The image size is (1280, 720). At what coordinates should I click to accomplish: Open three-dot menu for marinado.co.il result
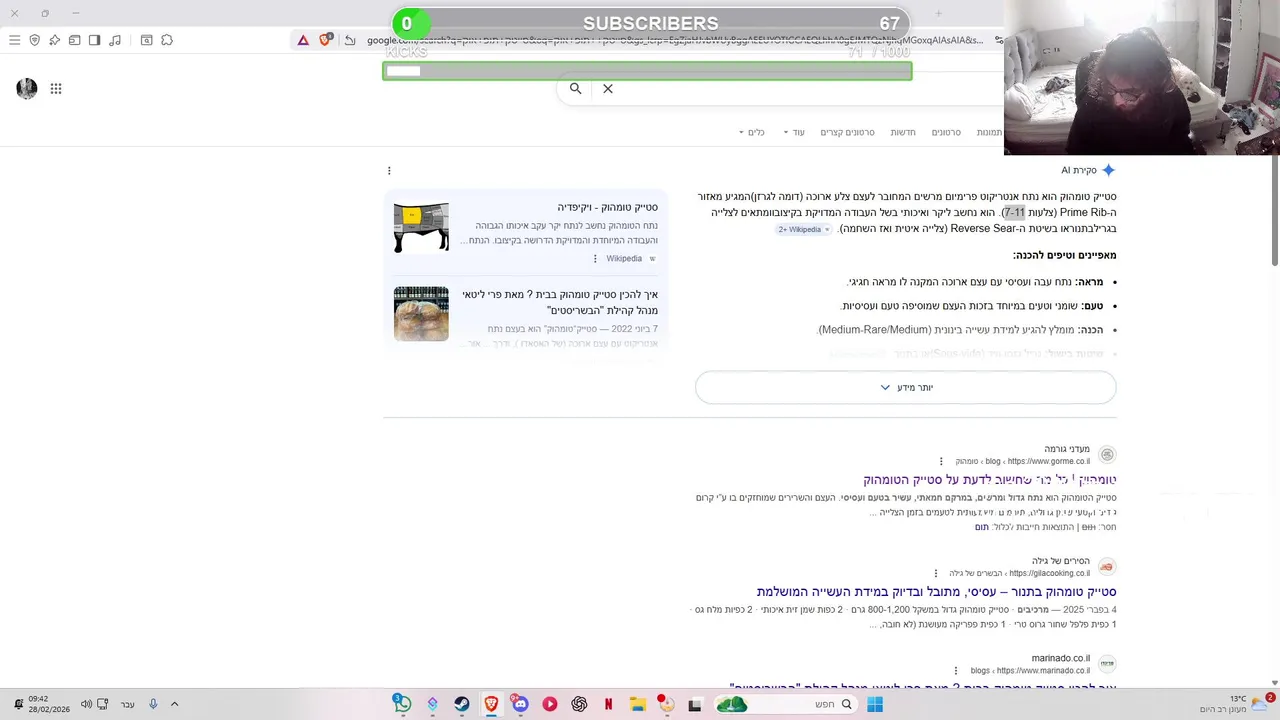956,671
